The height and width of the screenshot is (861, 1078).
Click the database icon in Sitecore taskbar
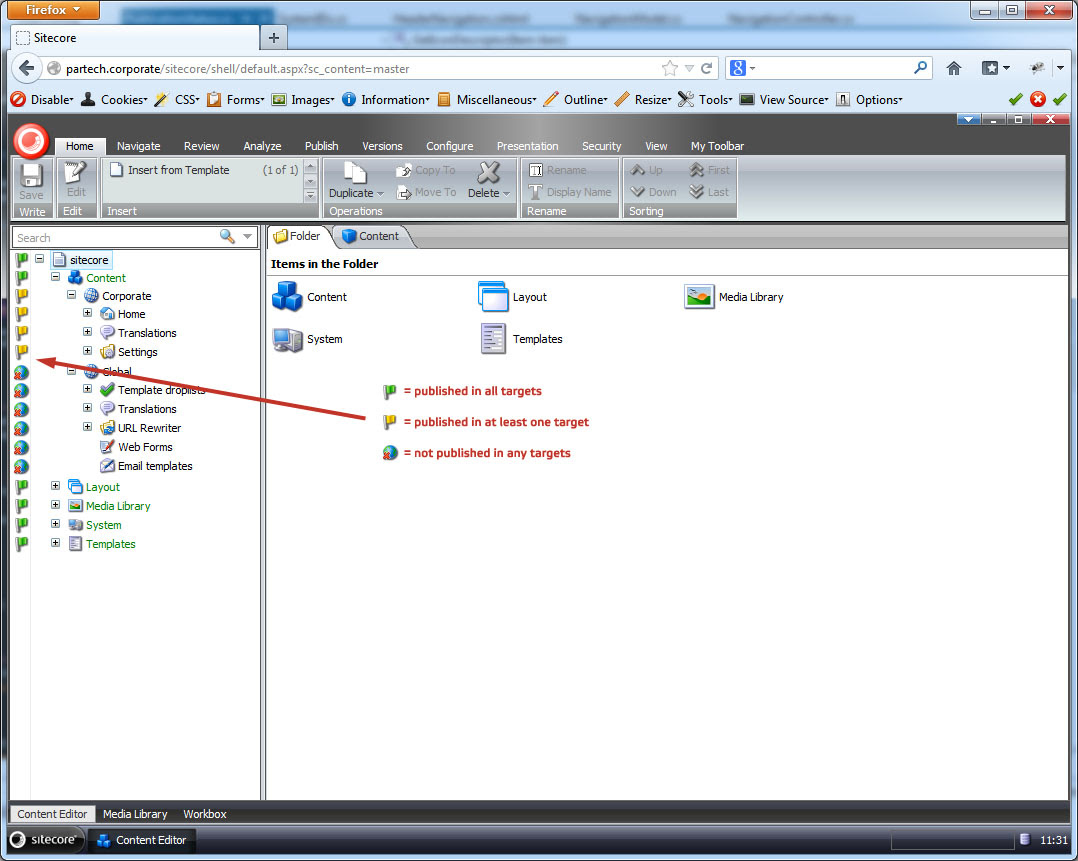coord(1024,839)
